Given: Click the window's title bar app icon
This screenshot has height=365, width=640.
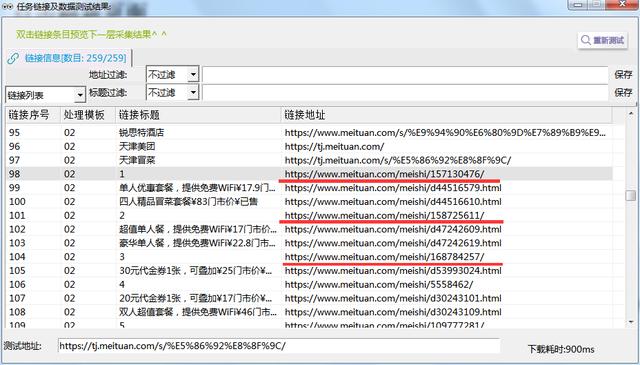Looking at the screenshot, I should click(x=7, y=7).
